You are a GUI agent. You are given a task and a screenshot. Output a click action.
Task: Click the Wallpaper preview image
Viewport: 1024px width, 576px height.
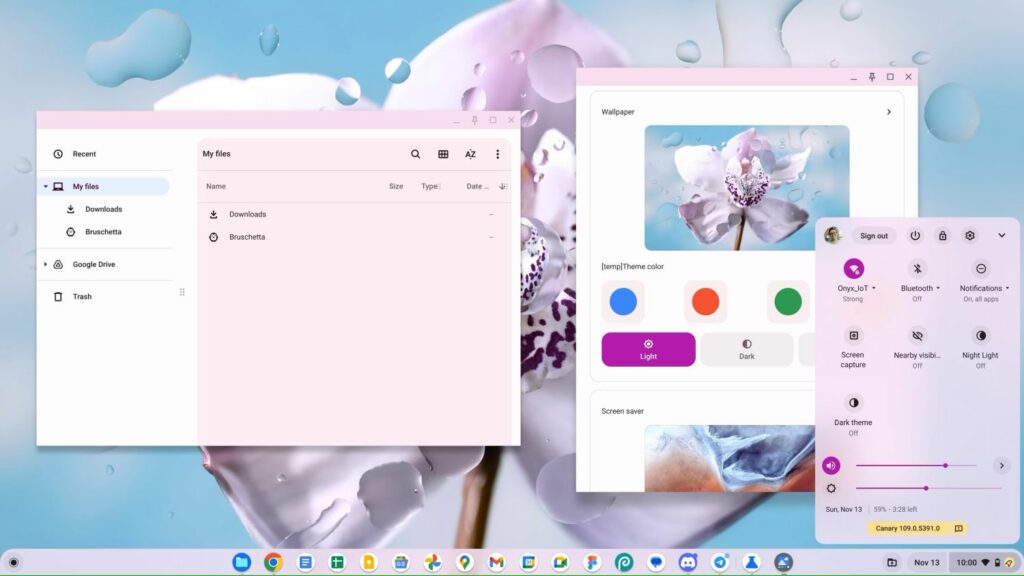point(746,187)
